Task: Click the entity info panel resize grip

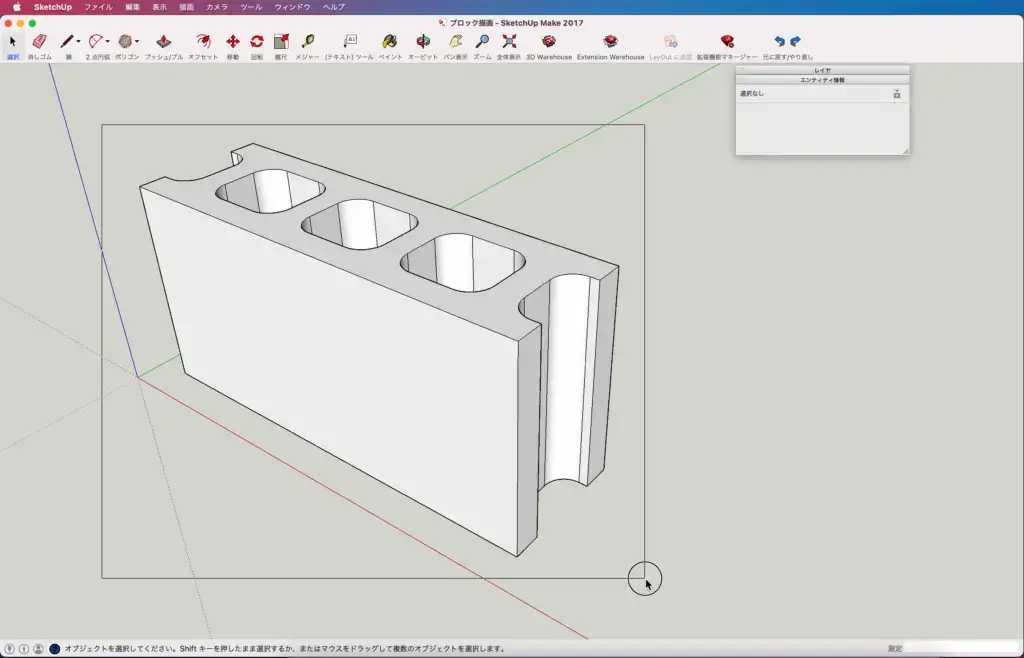Action: [x=905, y=151]
